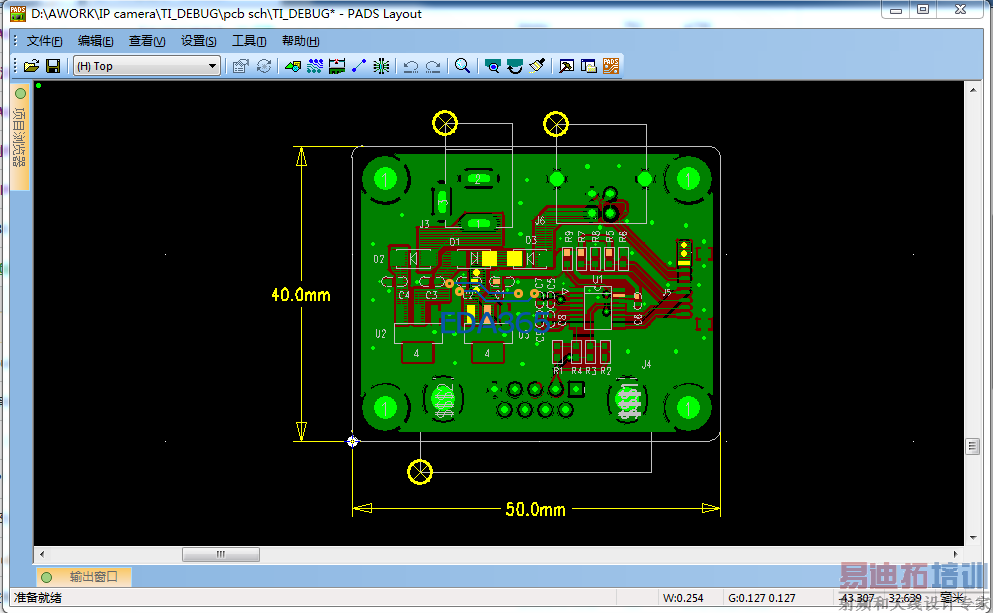The height and width of the screenshot is (613, 993).
Task: Open the (H) Top layer dropdown
Action: point(147,66)
